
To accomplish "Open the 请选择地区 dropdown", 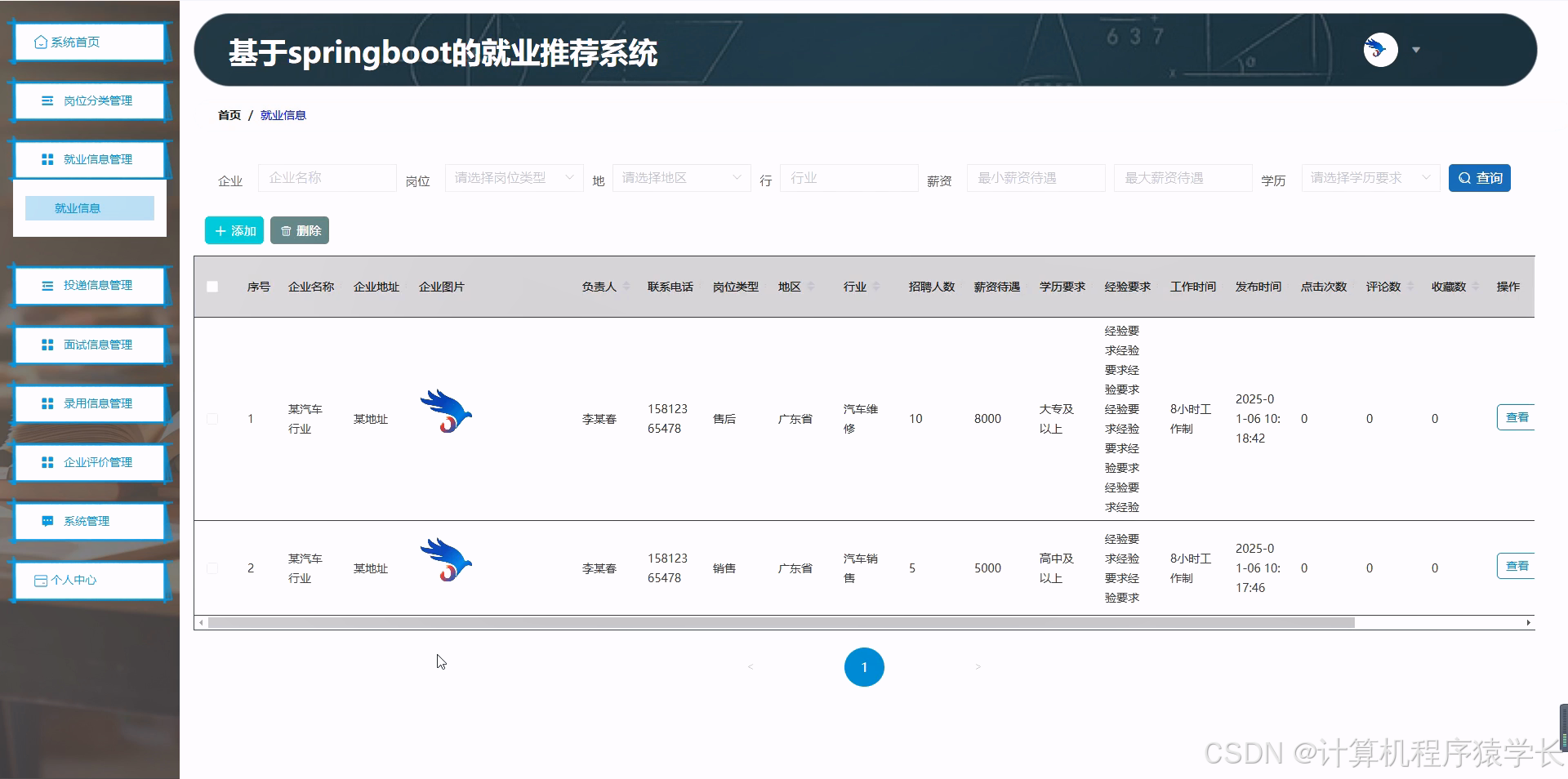I will coord(680,177).
